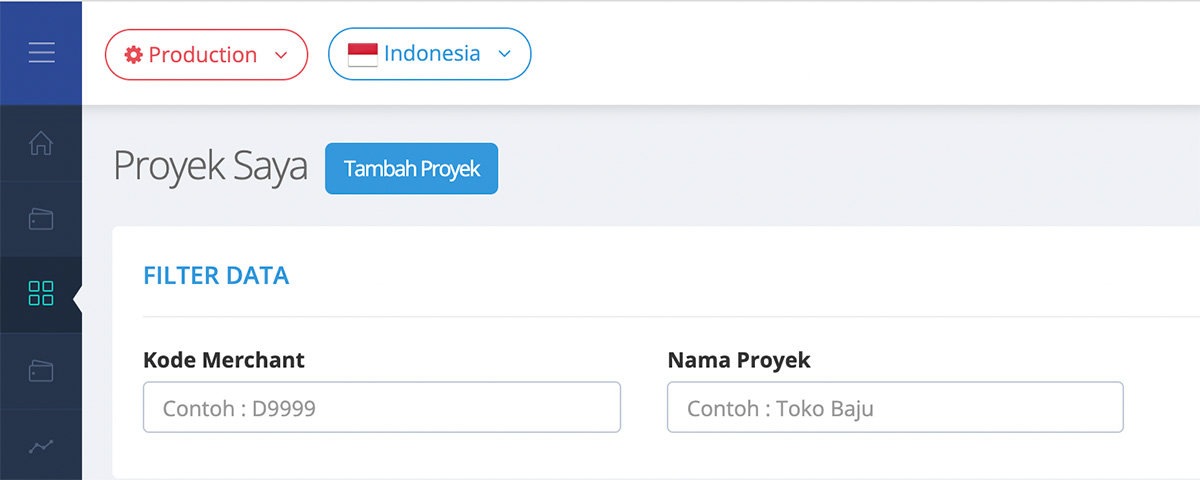The image size is (1200, 480).
Task: Select the highlighted four-squares projects icon
Action: 41,294
